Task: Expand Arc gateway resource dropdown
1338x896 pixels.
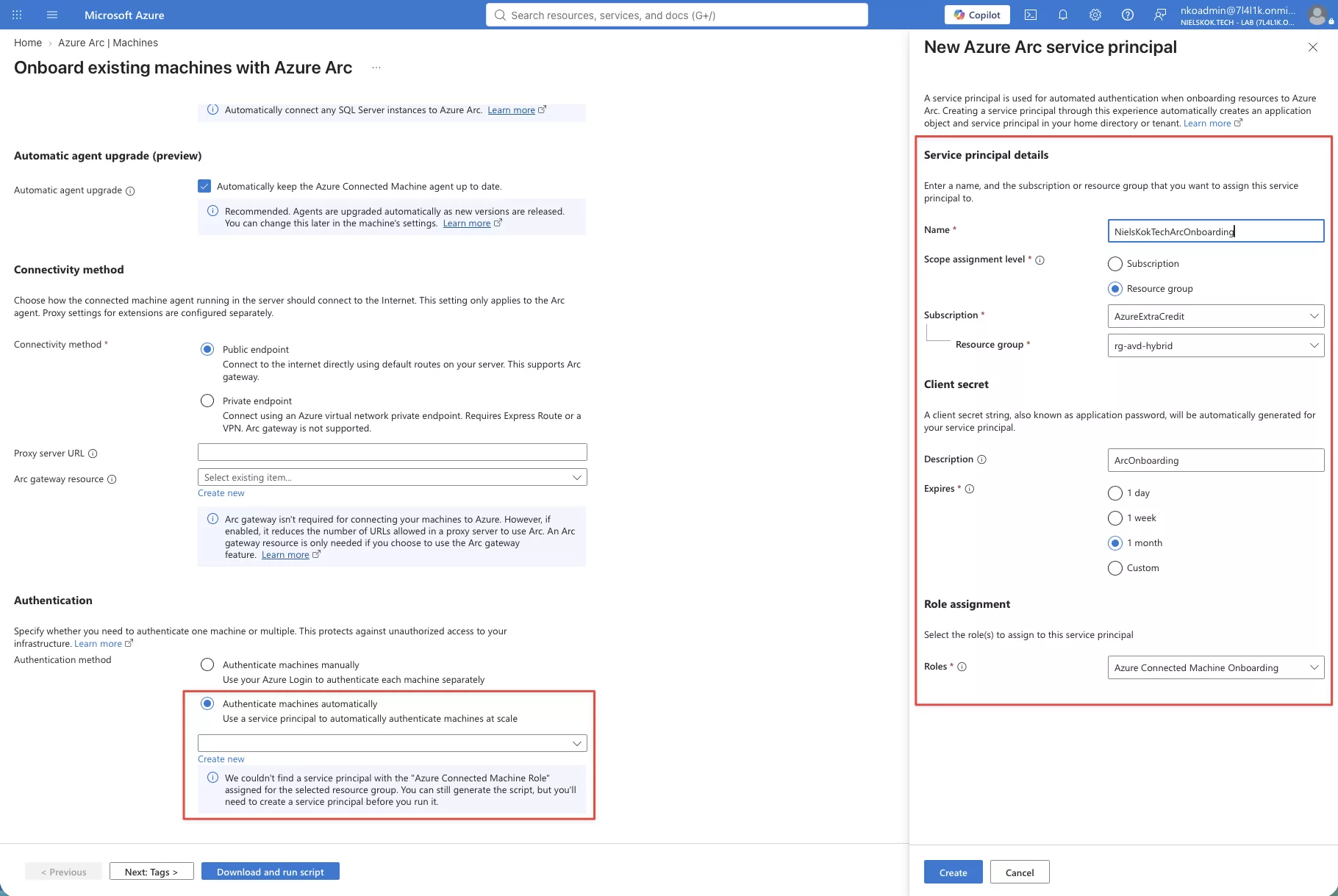Action: tap(392, 478)
